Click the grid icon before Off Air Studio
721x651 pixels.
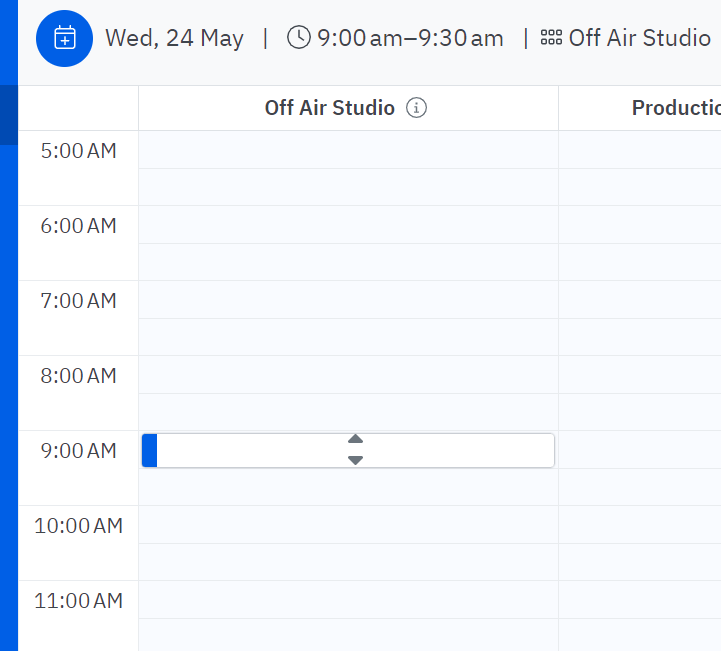551,38
